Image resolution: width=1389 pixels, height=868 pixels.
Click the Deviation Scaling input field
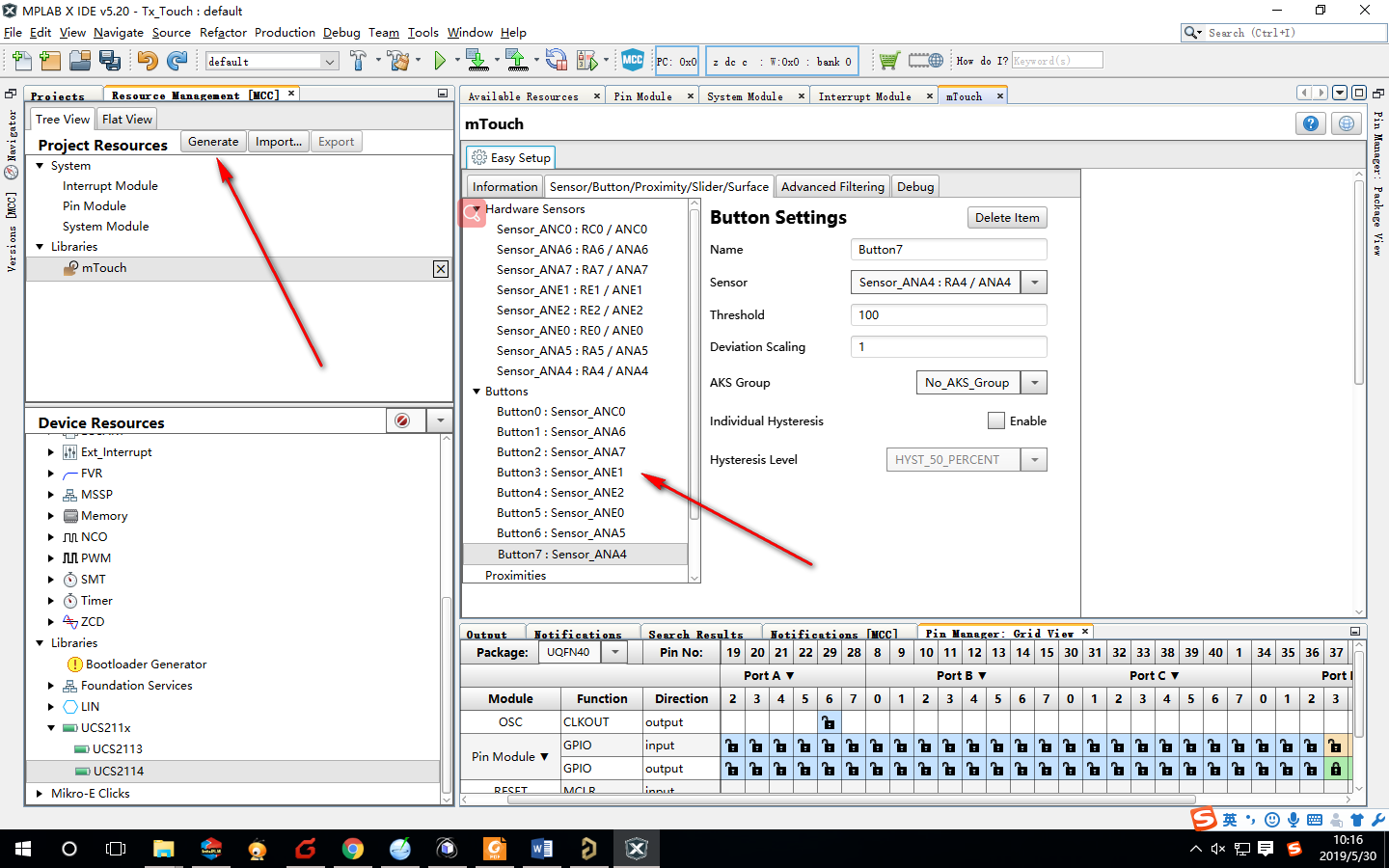[949, 347]
